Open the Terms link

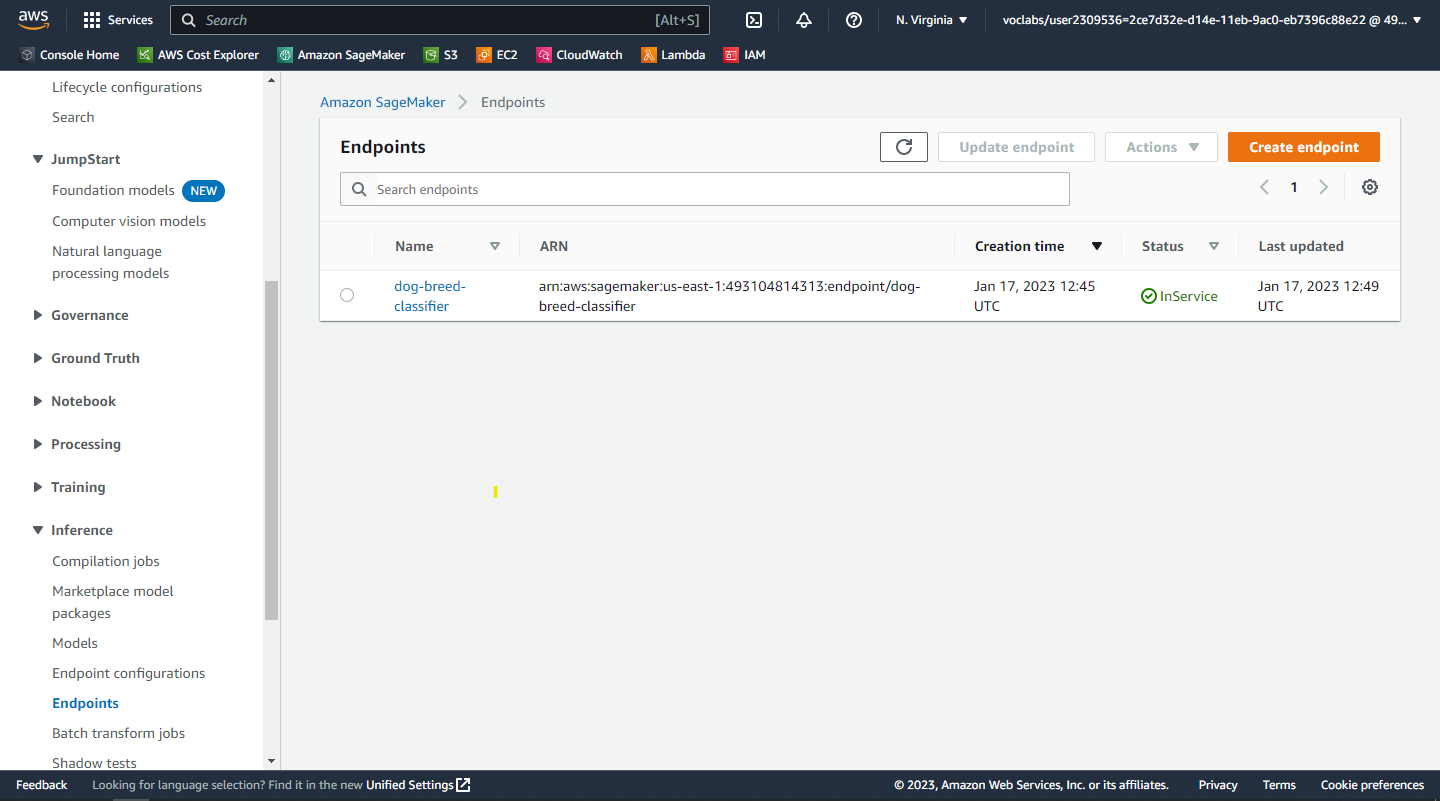pos(1279,785)
